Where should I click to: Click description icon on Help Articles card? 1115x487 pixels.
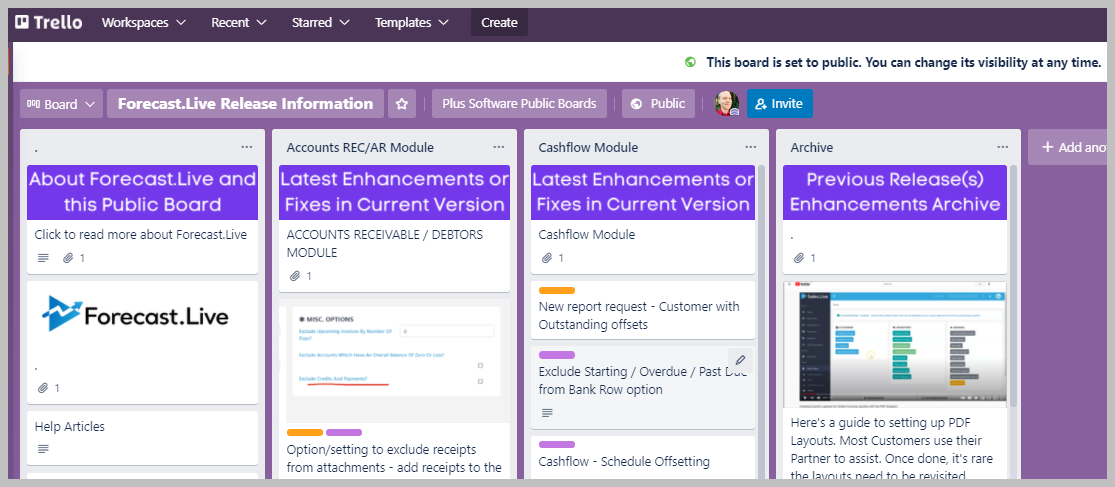pyautogui.click(x=43, y=449)
